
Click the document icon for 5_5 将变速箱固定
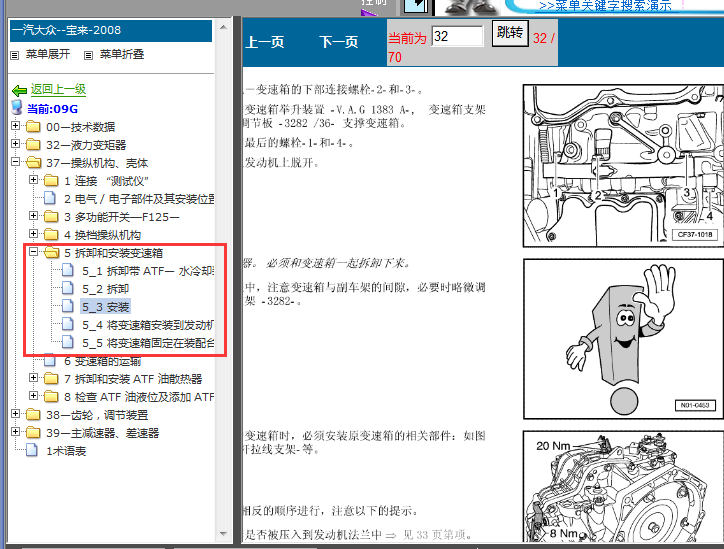tap(68, 342)
